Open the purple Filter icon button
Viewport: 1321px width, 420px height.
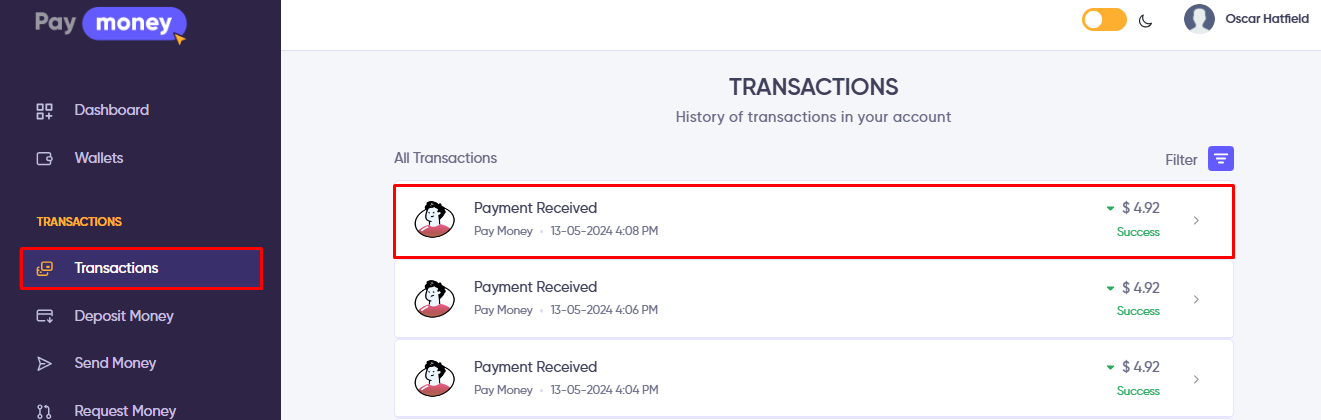pyautogui.click(x=1220, y=159)
